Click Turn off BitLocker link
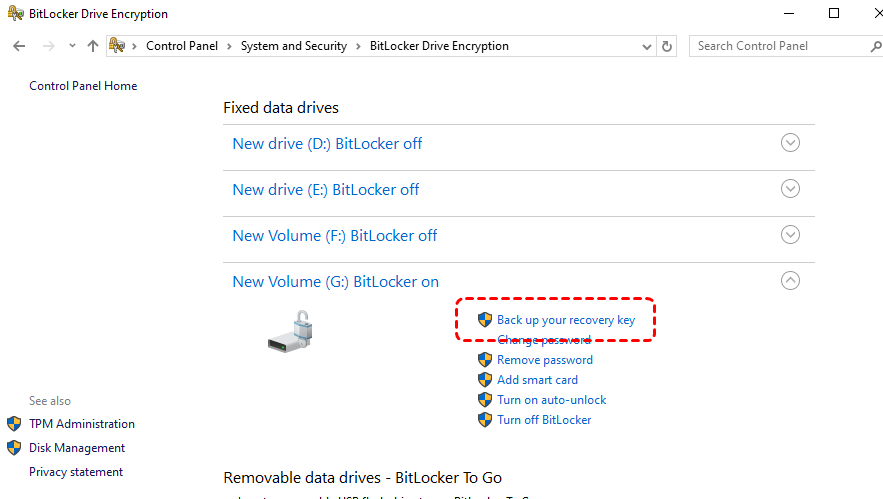The height and width of the screenshot is (499, 883). click(544, 420)
